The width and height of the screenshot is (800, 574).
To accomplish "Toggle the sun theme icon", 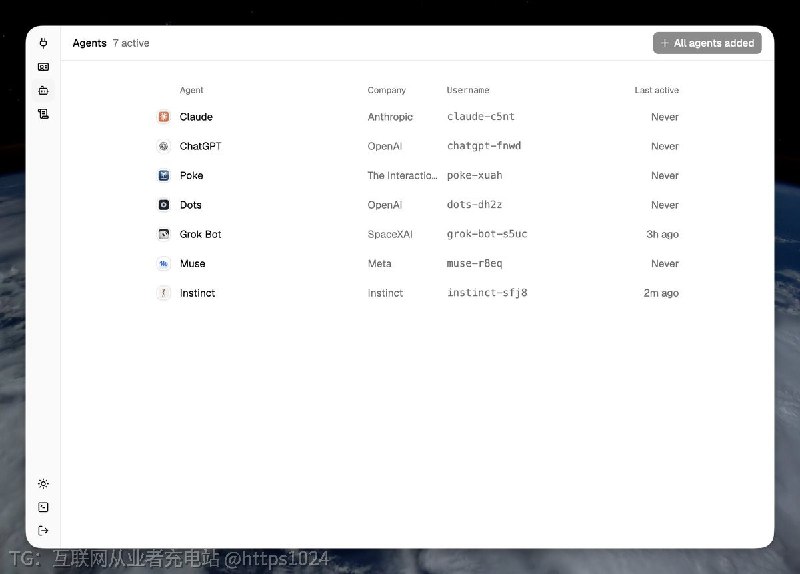I will click(x=43, y=483).
